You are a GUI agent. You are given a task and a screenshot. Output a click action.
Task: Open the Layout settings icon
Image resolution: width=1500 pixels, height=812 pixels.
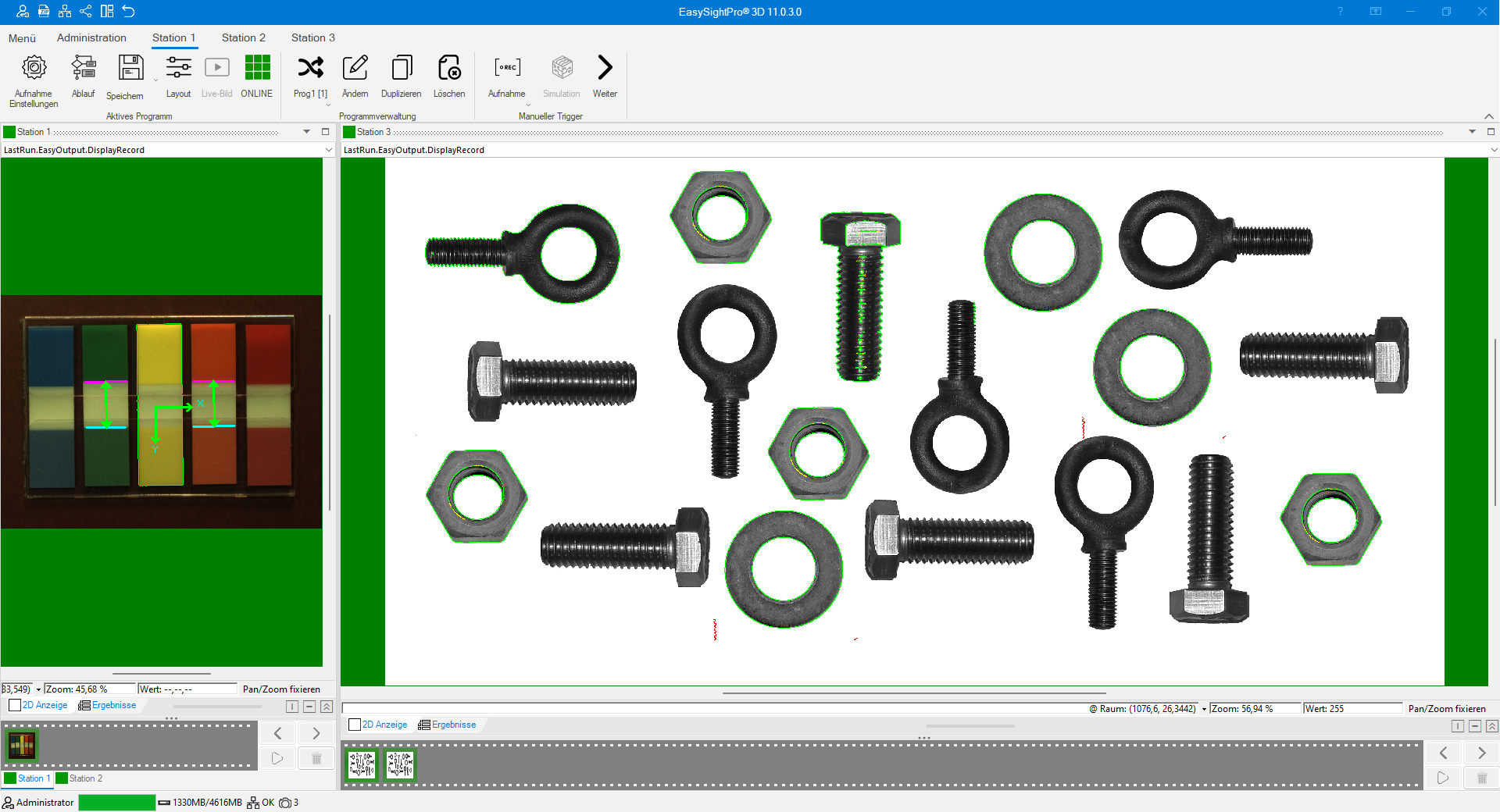point(178,68)
